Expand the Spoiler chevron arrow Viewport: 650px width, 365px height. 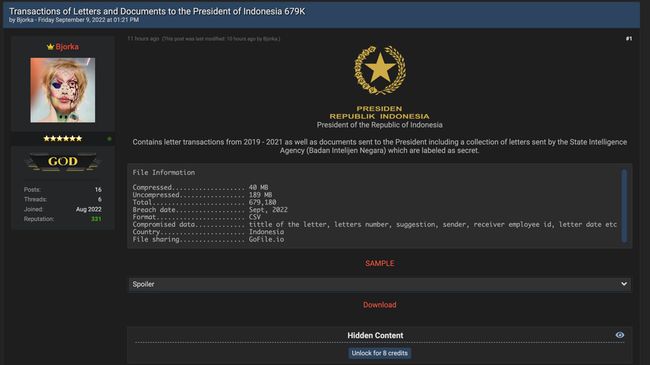pos(624,284)
